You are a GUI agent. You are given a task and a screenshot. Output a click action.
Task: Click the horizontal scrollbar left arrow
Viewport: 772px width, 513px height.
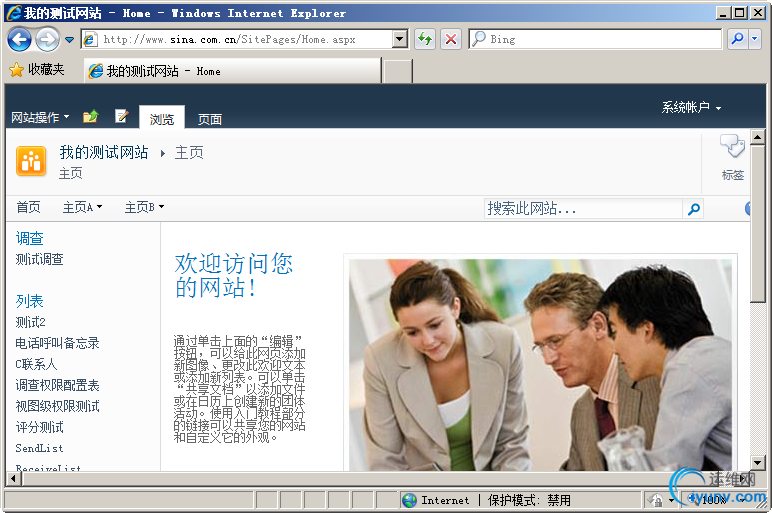(x=13, y=478)
